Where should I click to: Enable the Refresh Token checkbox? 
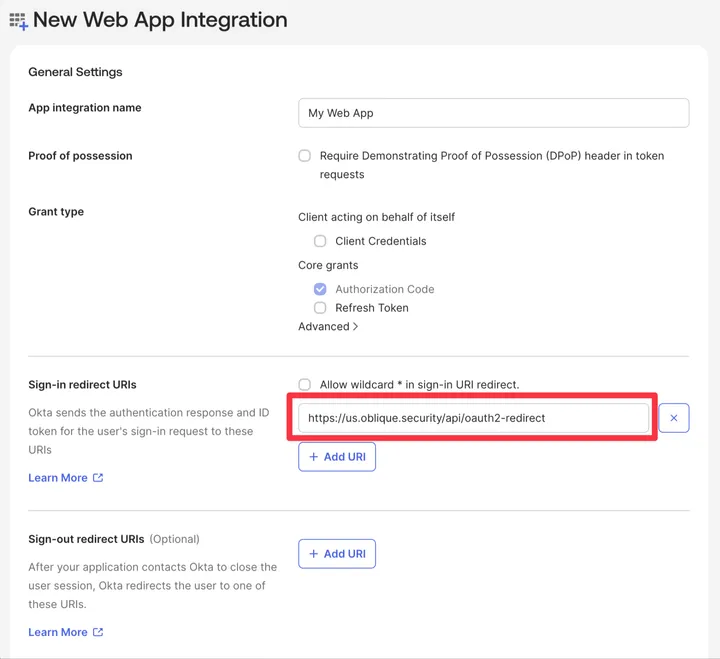point(320,308)
